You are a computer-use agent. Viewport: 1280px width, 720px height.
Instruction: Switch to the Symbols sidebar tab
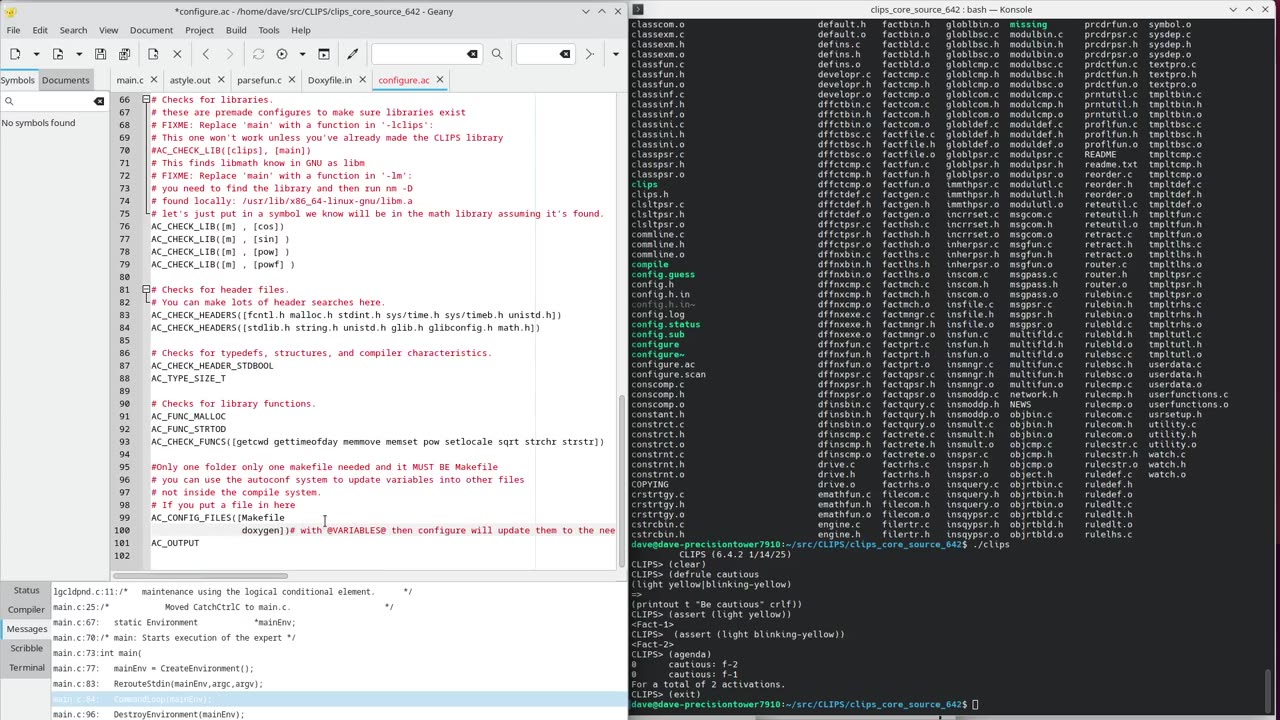point(17,80)
